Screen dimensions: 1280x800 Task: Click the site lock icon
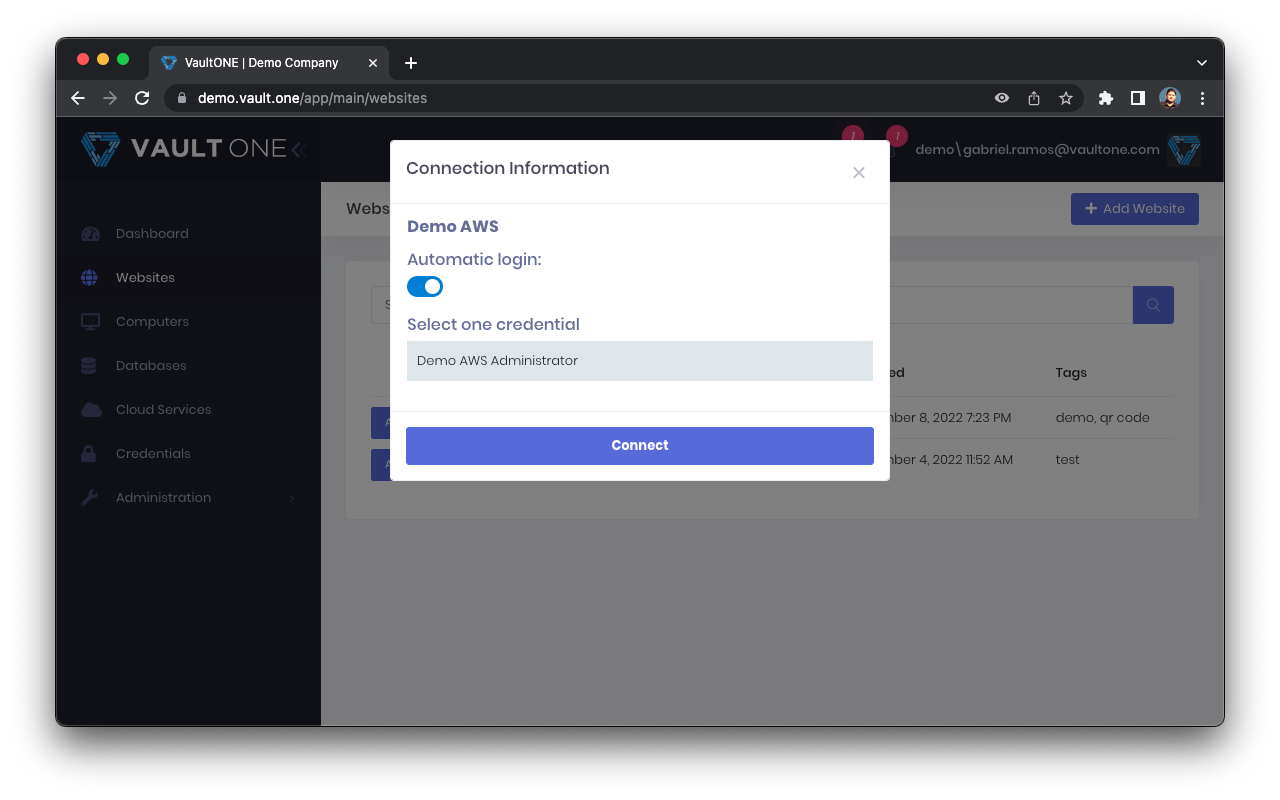[x=182, y=98]
